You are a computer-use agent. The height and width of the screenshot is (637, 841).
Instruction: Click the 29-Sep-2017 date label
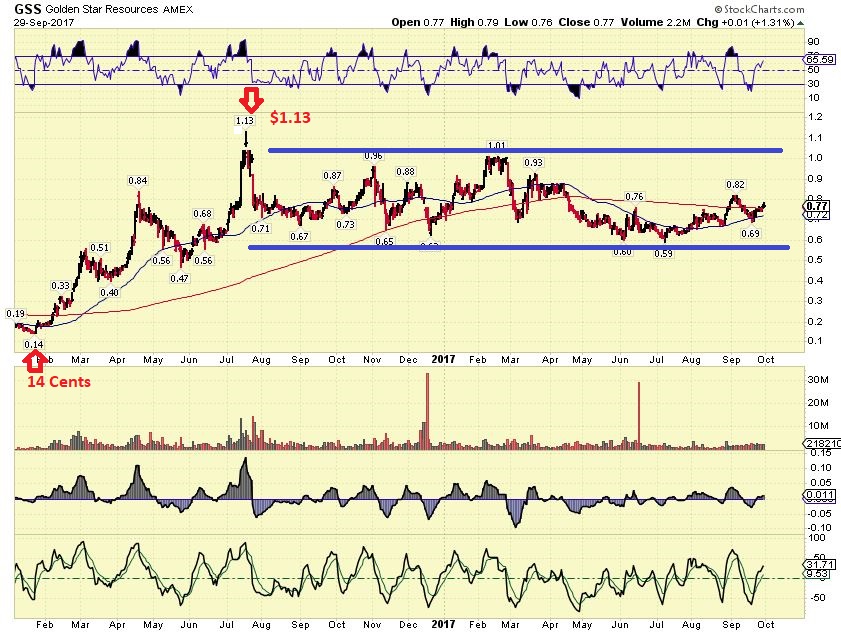(44, 23)
